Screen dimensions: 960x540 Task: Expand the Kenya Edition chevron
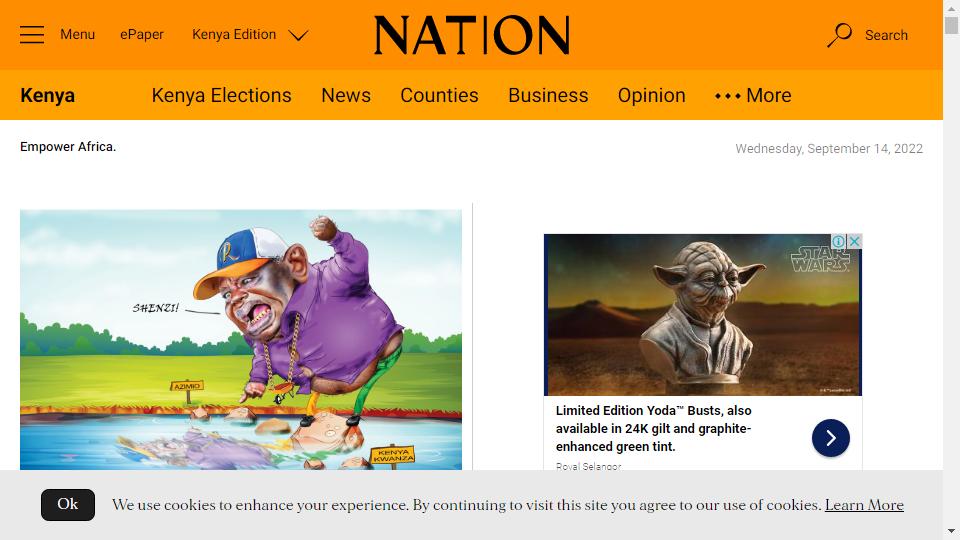[x=298, y=36]
